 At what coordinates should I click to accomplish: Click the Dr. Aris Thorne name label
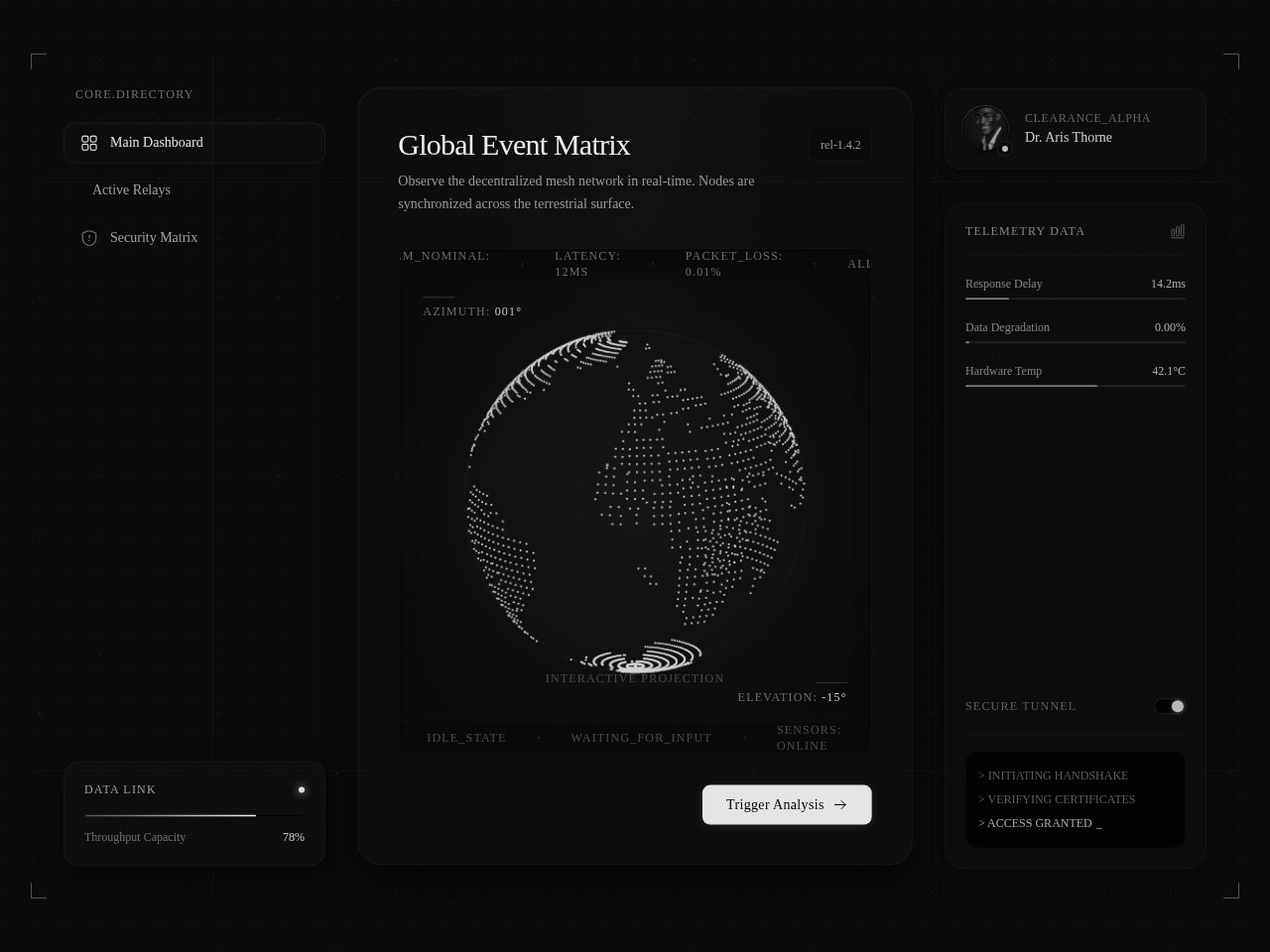click(x=1068, y=138)
